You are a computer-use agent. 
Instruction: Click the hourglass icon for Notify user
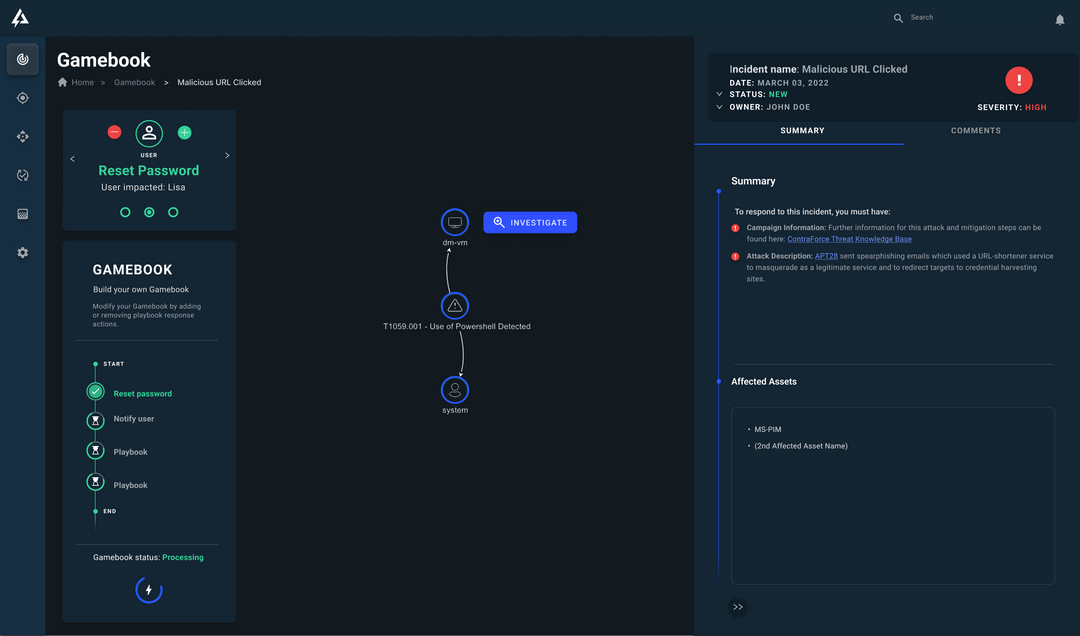(x=96, y=420)
